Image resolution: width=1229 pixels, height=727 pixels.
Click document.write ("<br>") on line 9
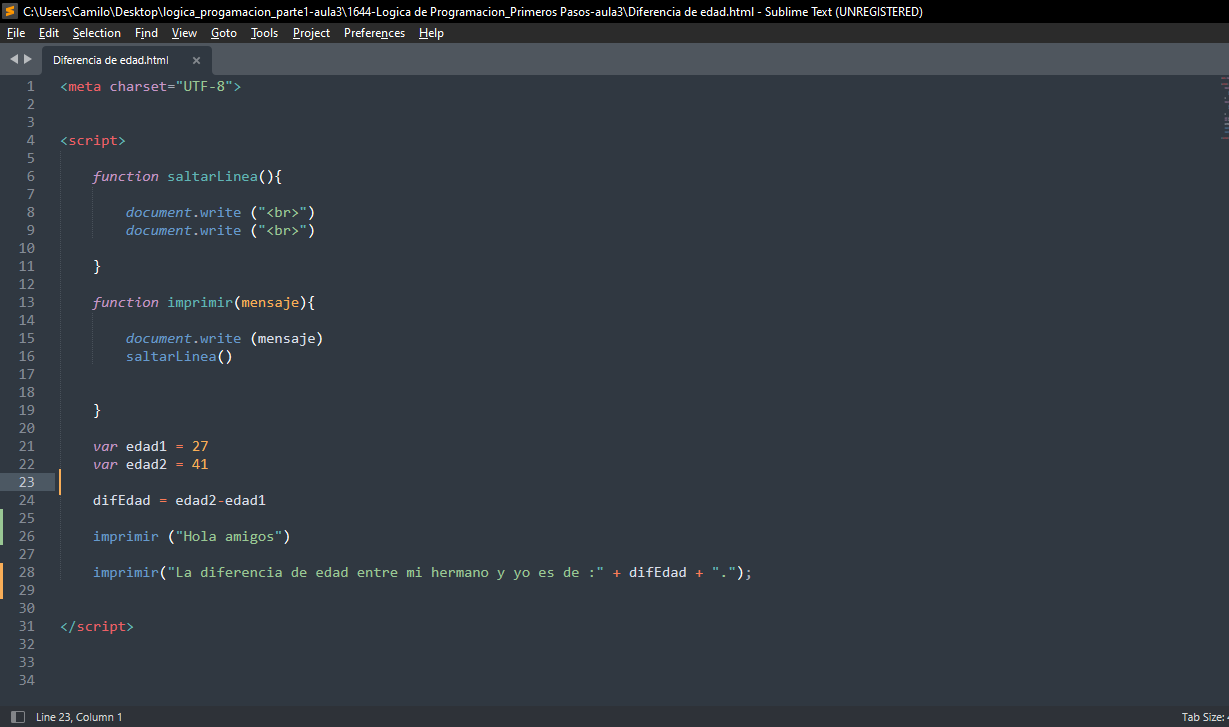[221, 230]
